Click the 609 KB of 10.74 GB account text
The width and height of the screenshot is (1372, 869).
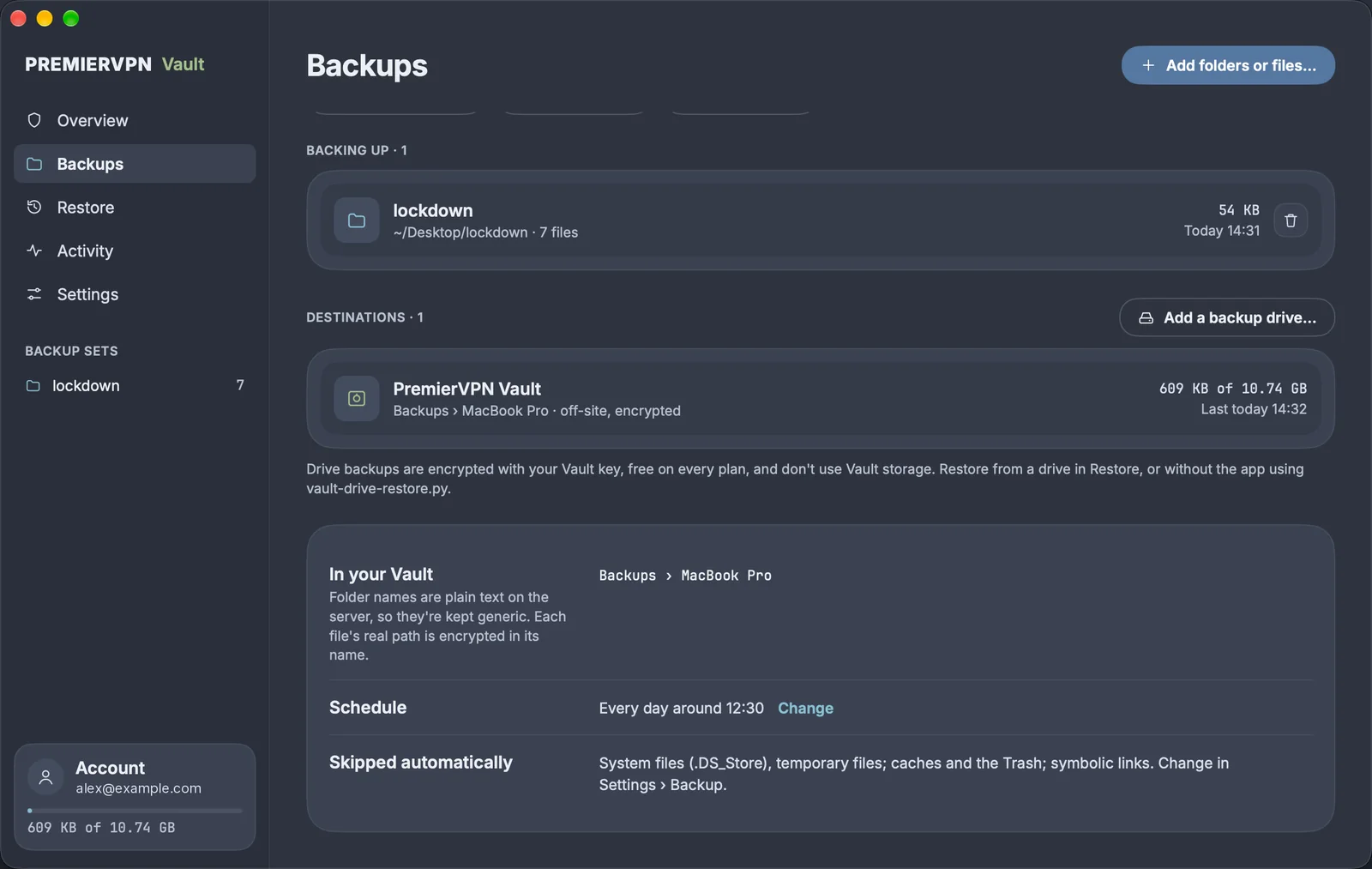click(101, 828)
